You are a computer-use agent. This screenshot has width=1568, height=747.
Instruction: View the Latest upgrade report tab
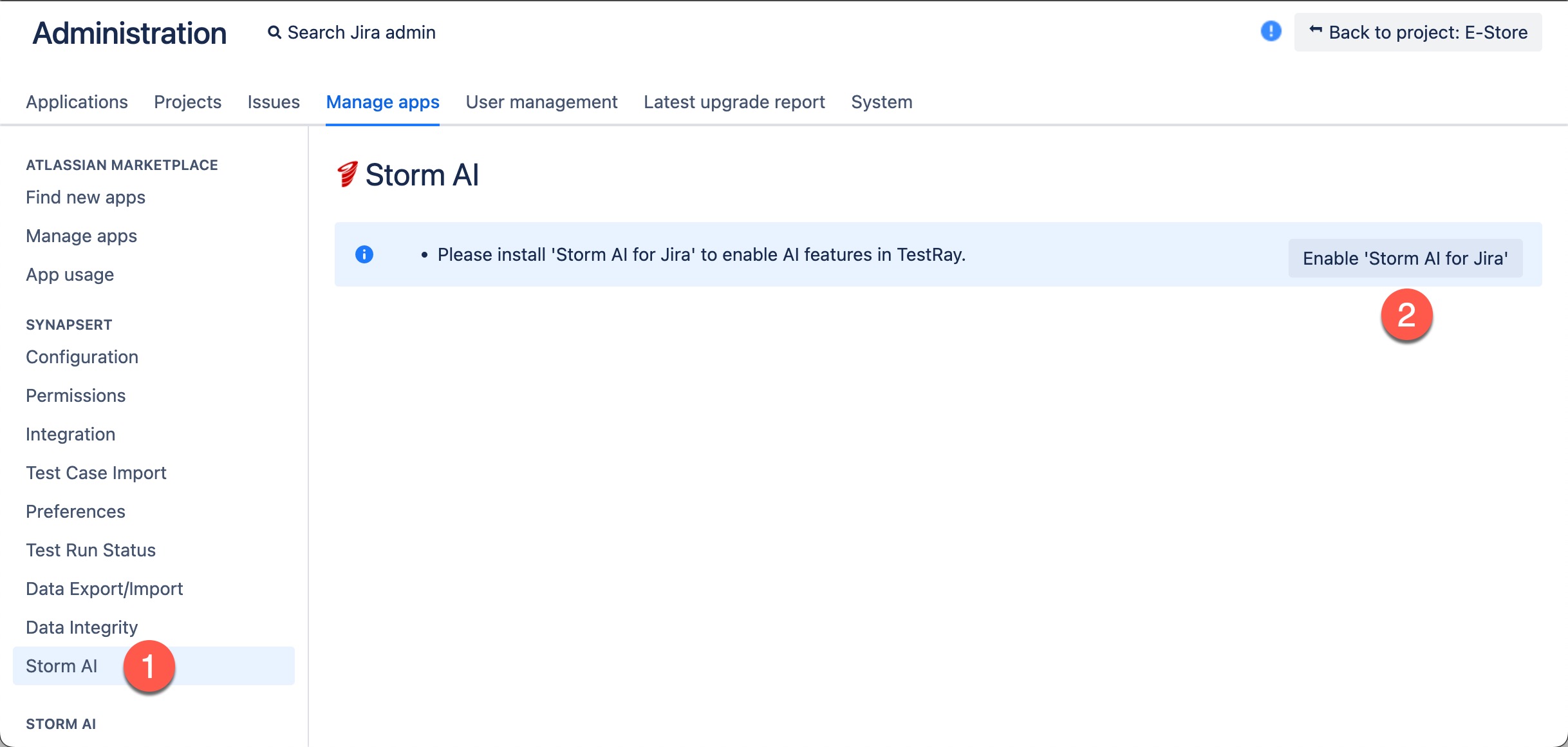click(734, 102)
